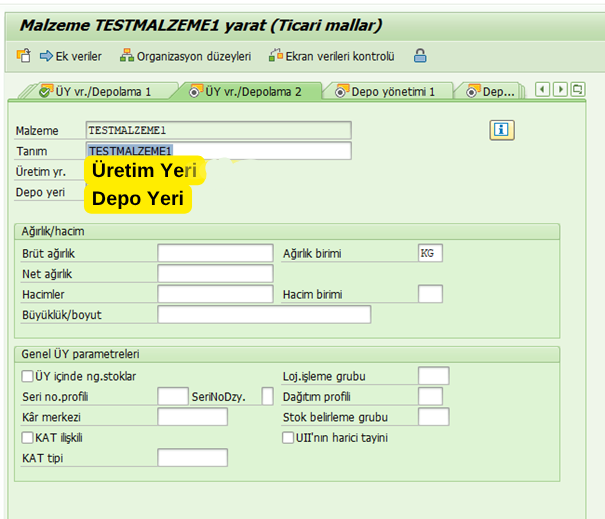The image size is (605, 519).
Task: Click the Brüt ağırlık input field
Action: pos(215,254)
